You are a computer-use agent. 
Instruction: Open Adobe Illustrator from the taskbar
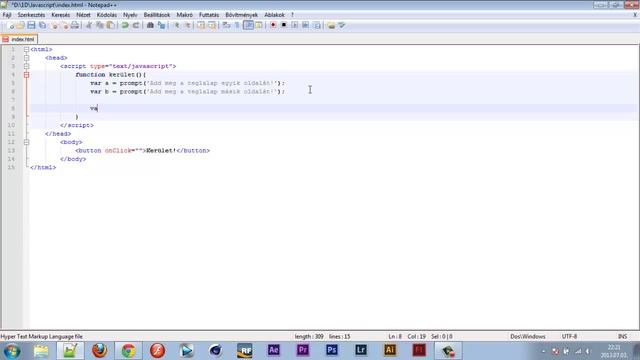pos(390,351)
